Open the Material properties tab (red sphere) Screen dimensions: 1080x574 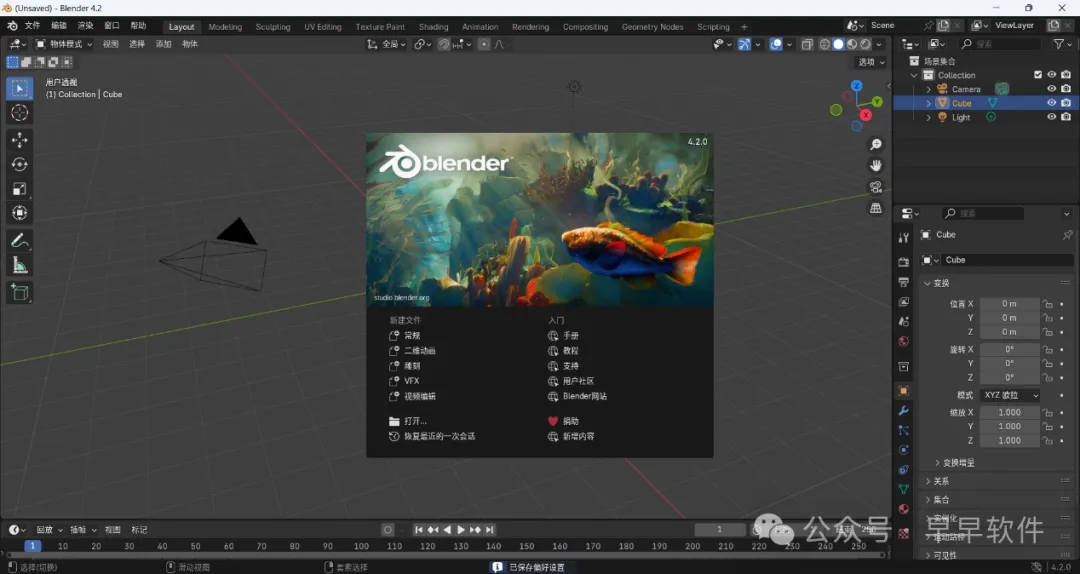pyautogui.click(x=904, y=509)
